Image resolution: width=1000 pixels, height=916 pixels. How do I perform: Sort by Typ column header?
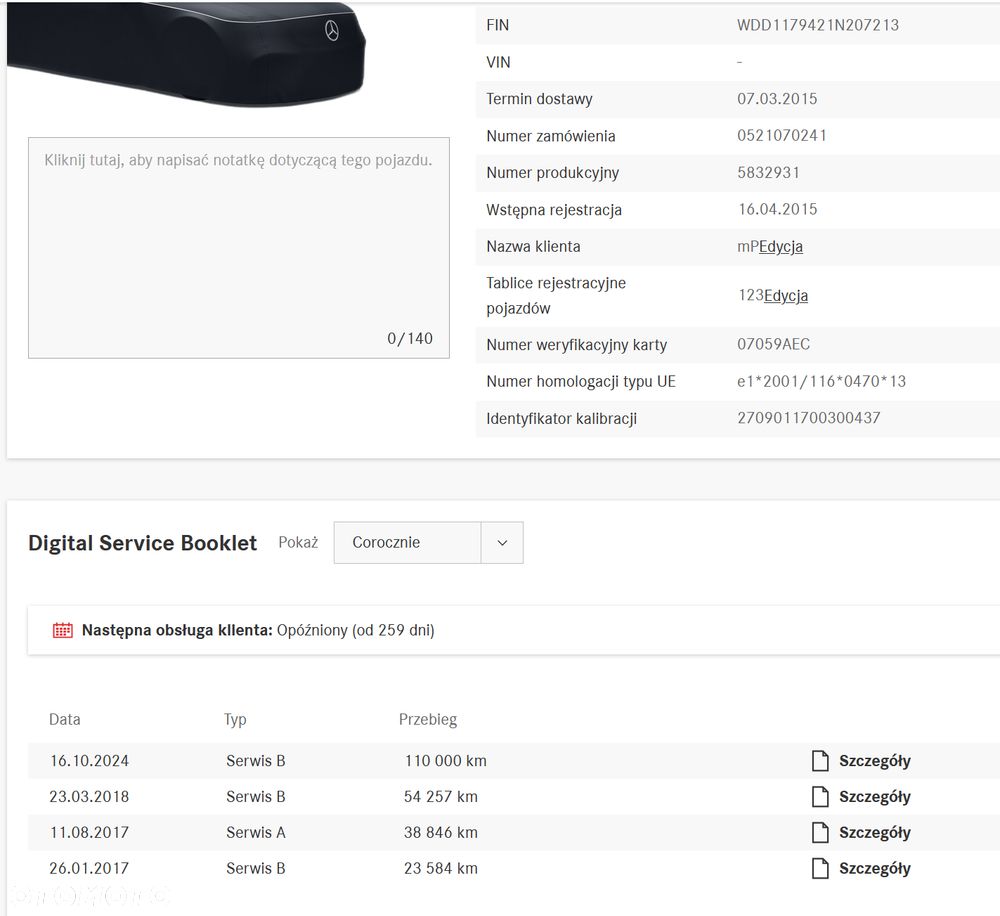click(x=235, y=720)
